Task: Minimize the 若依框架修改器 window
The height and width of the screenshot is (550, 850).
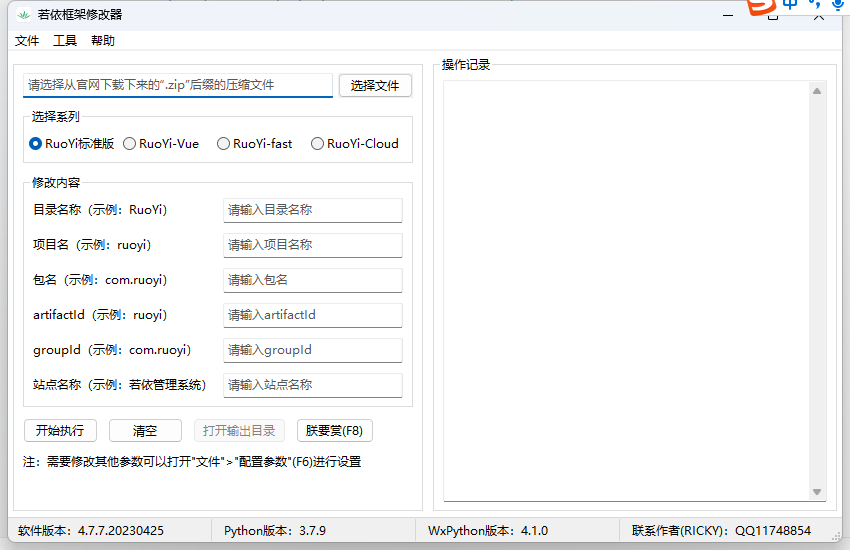Action: (728, 16)
